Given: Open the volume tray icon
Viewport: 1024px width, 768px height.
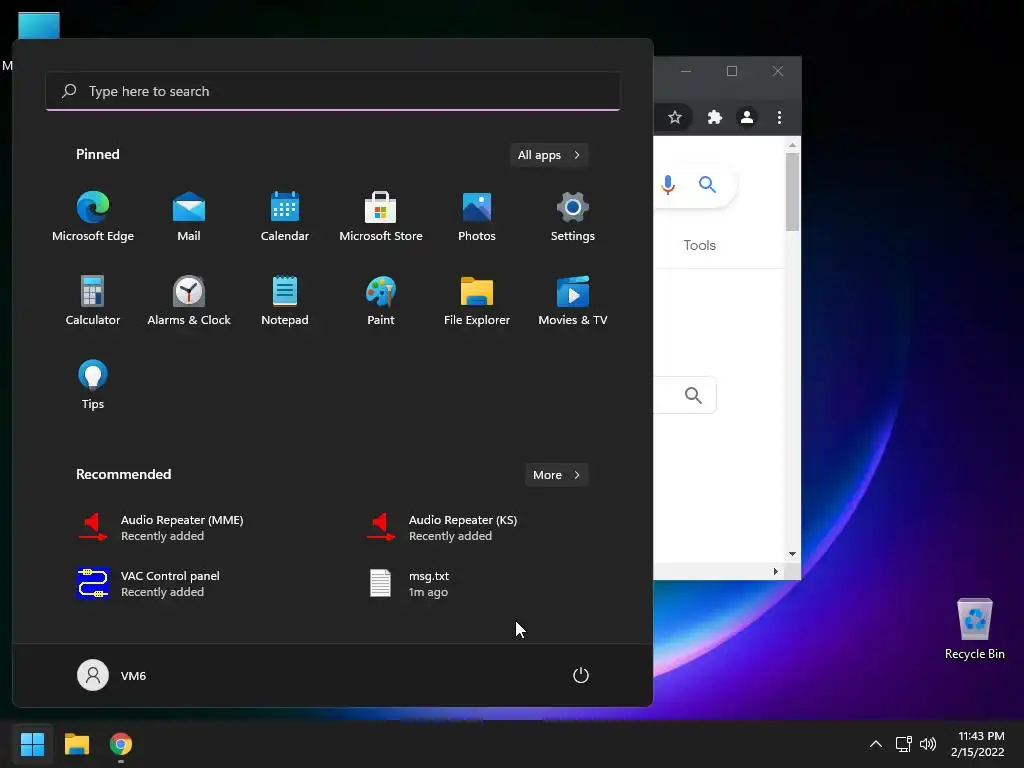Looking at the screenshot, I should pyautogui.click(x=928, y=744).
